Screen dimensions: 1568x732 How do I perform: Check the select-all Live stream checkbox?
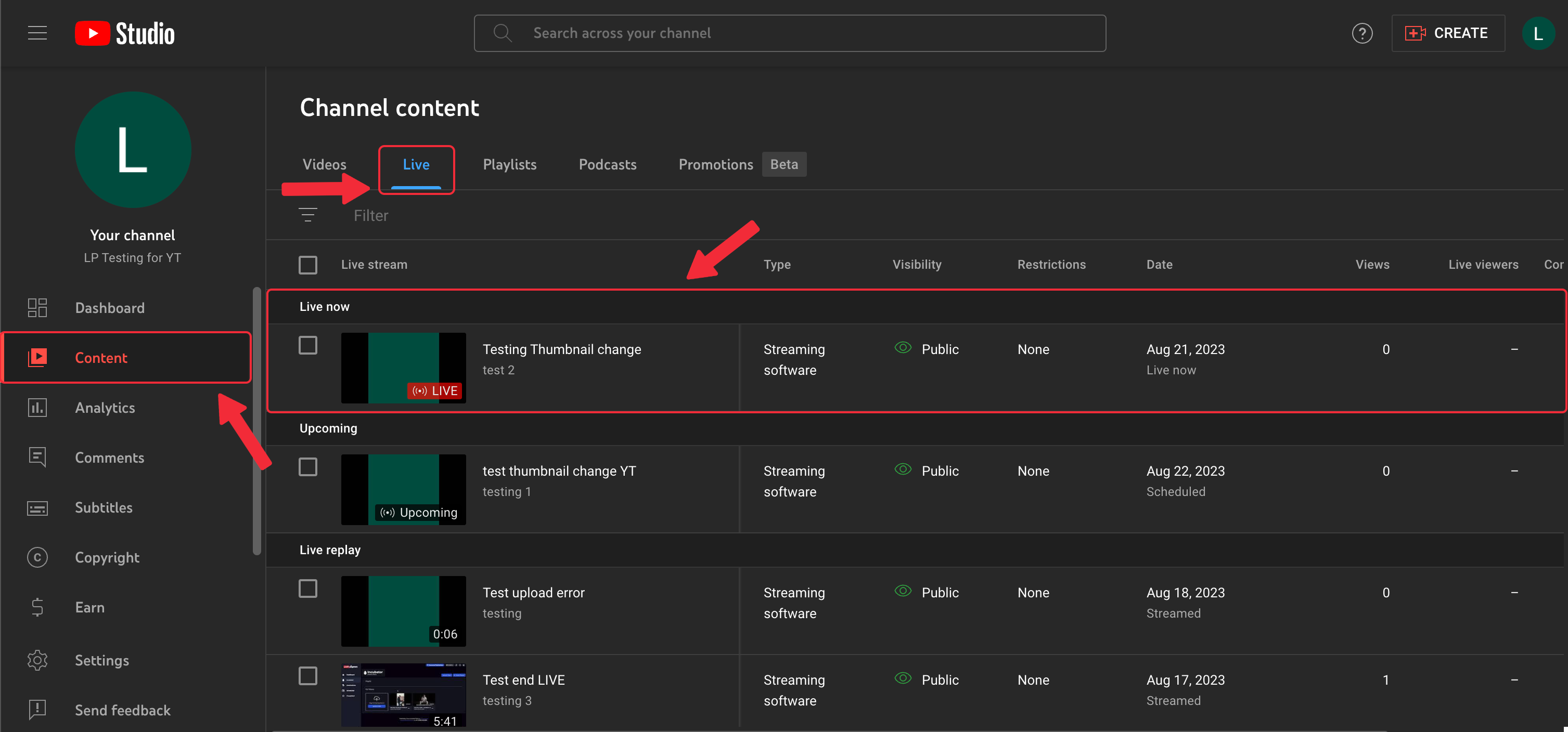pyautogui.click(x=308, y=265)
